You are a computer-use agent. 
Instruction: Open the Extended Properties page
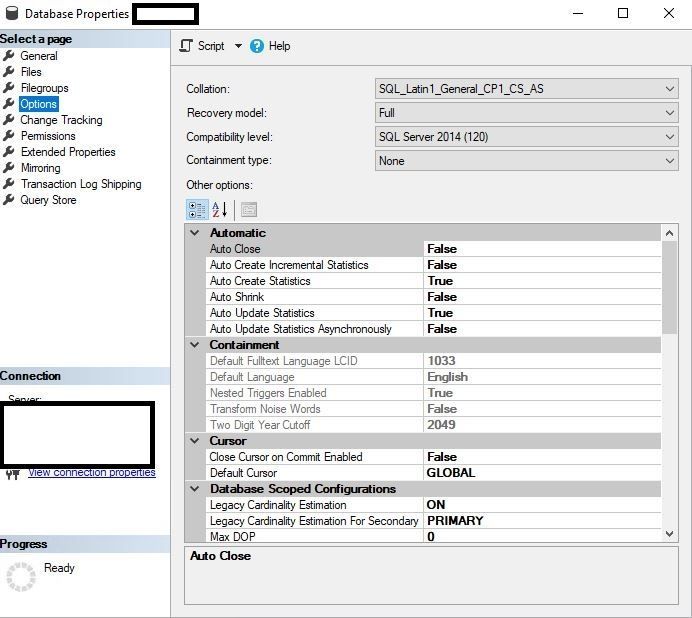(x=68, y=152)
